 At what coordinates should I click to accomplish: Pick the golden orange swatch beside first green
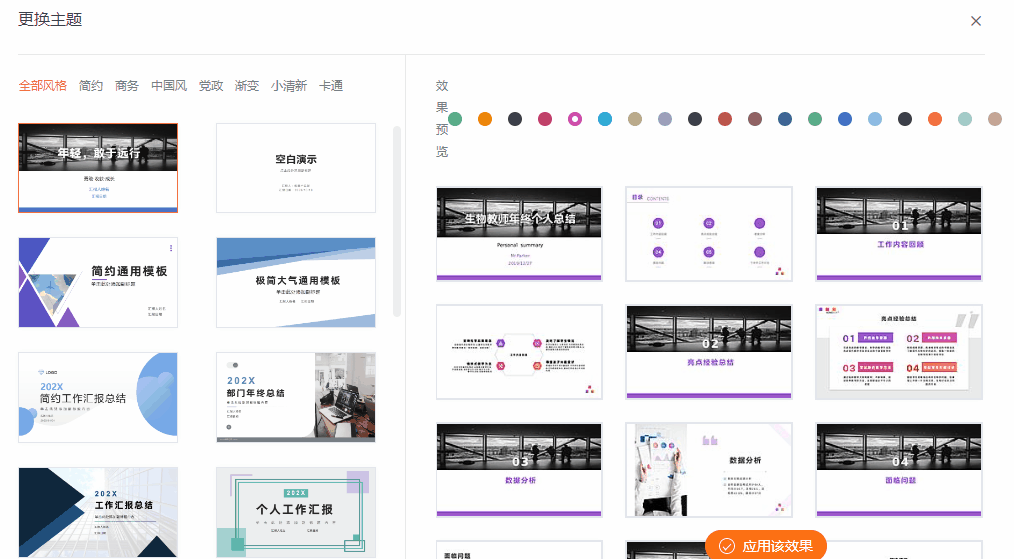[x=485, y=119]
